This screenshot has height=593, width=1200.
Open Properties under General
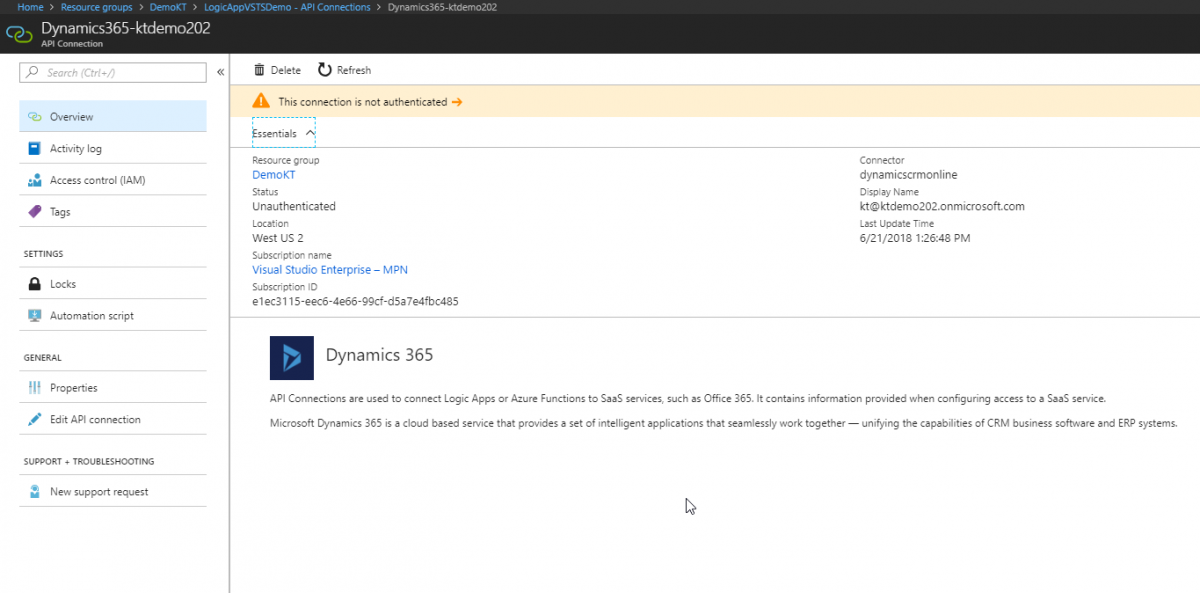113,388
